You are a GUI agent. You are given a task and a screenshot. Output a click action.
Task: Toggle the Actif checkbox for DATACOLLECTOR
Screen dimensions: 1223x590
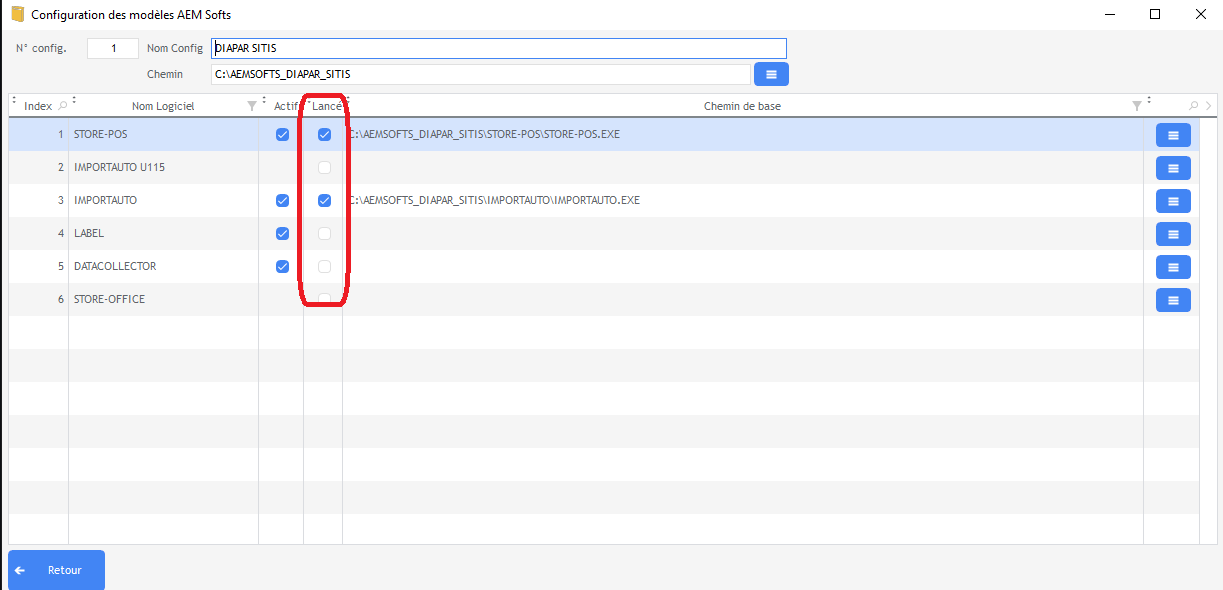coord(282,267)
